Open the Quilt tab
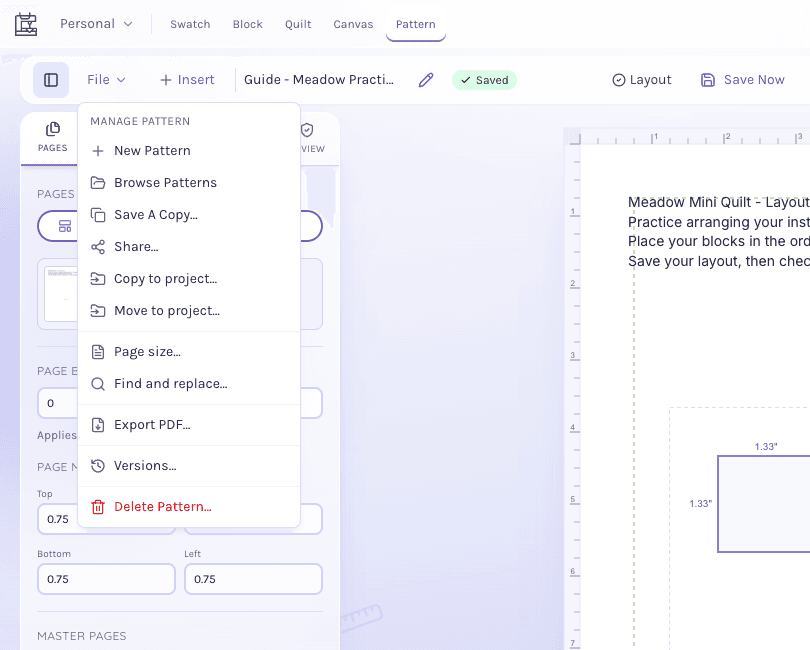This screenshot has width=810, height=650. coord(298,24)
